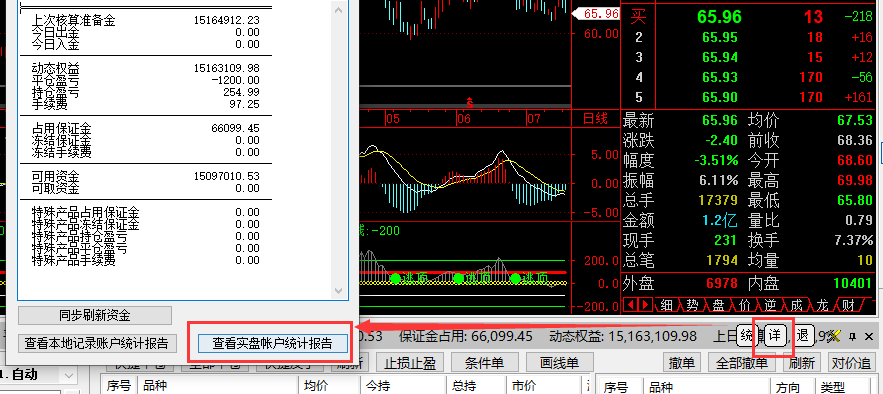Click the 幅度 value -3.51%

click(716, 160)
